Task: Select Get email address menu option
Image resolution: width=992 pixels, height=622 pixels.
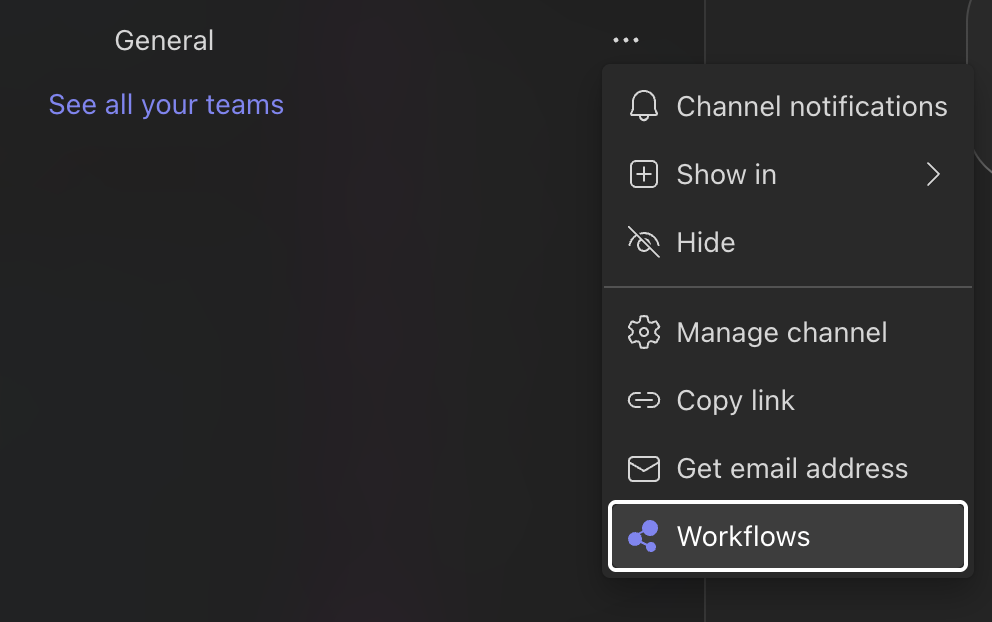Action: click(x=792, y=468)
